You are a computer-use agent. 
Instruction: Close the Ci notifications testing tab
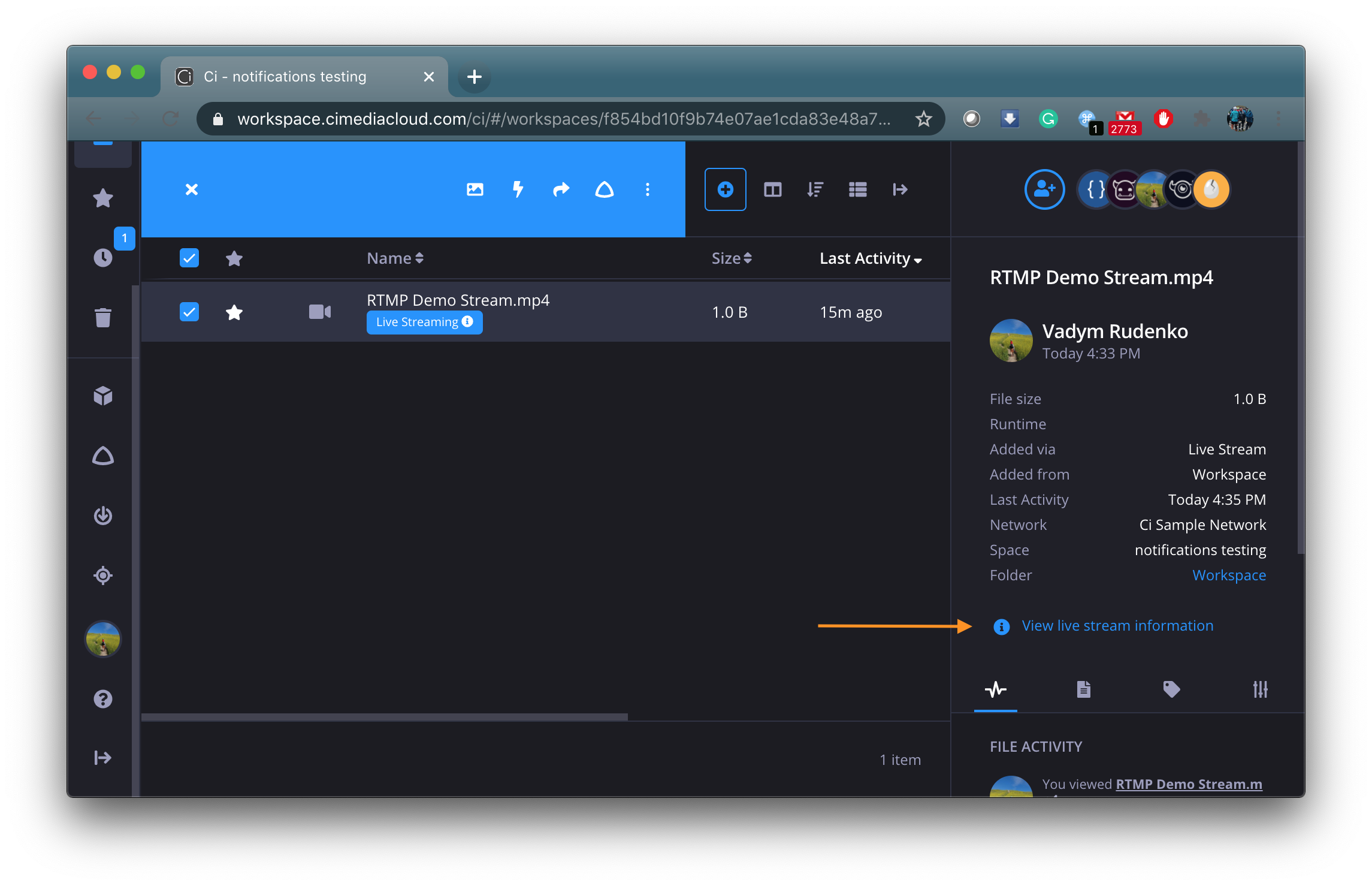tap(429, 77)
